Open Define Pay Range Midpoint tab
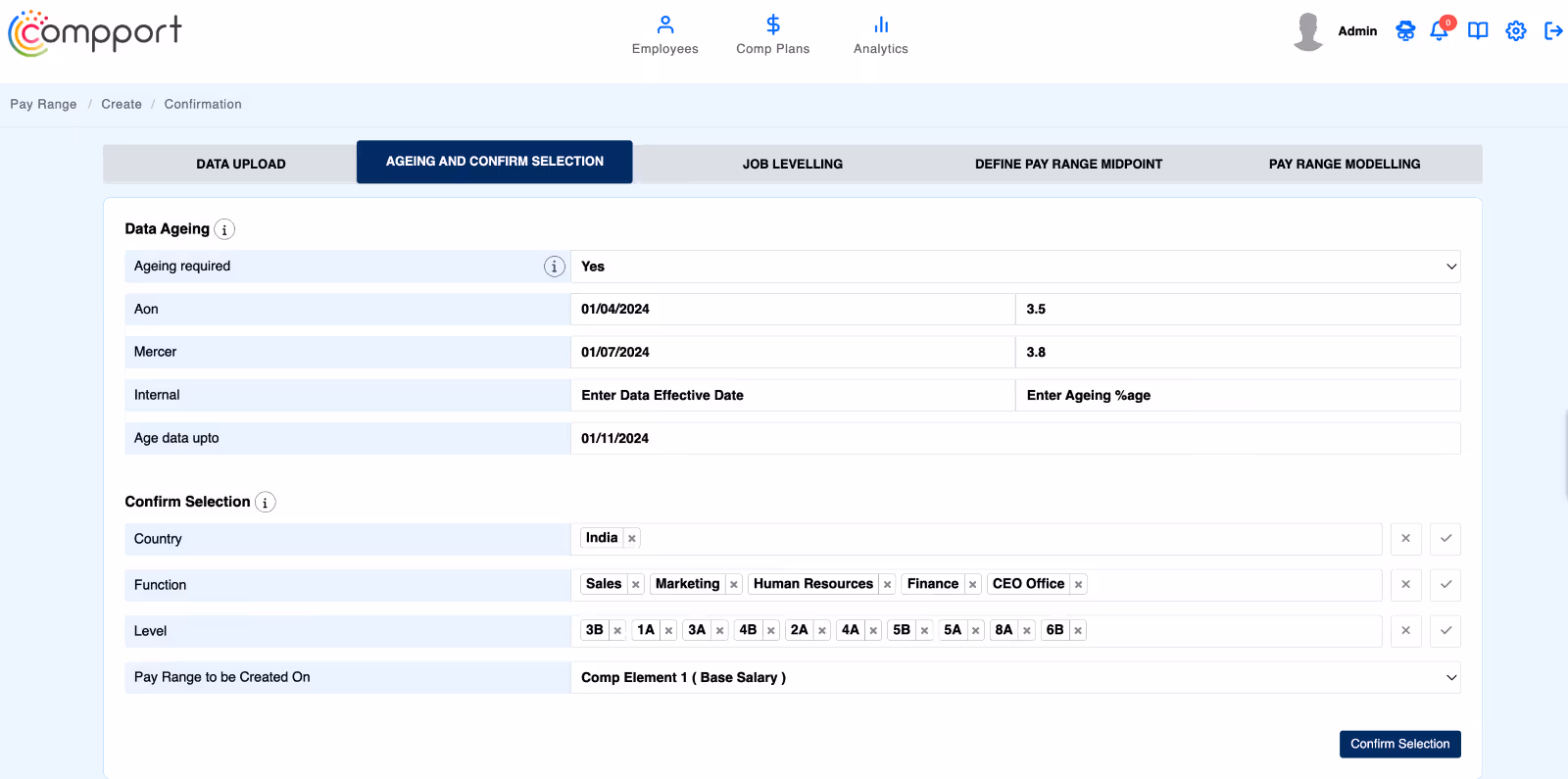Screen dimensions: 1568x779 [x=1069, y=164]
